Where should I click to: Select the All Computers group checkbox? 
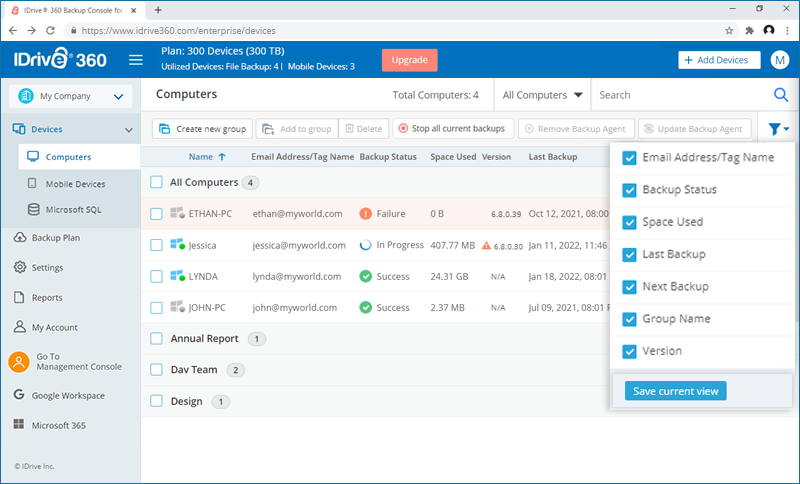[157, 182]
